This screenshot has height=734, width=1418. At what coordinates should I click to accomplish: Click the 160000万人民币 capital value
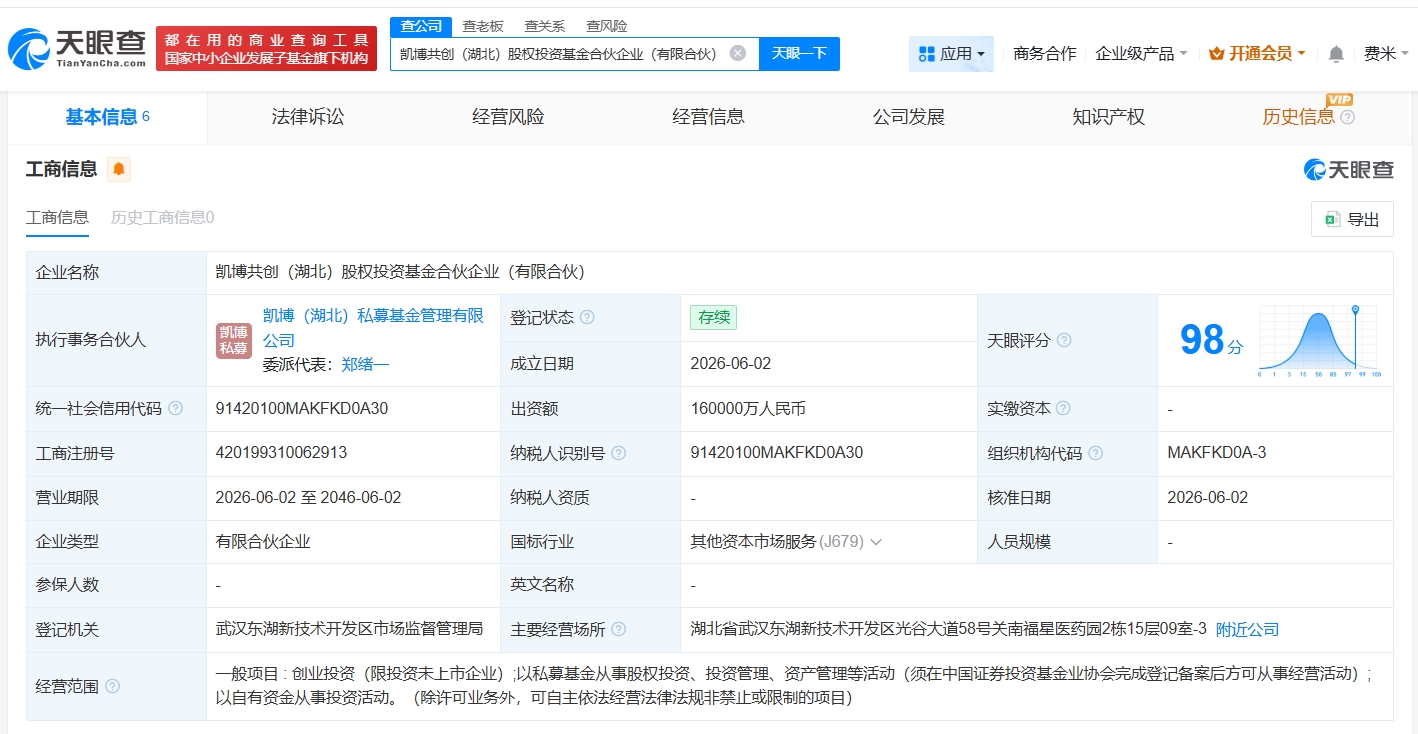pyautogui.click(x=748, y=408)
